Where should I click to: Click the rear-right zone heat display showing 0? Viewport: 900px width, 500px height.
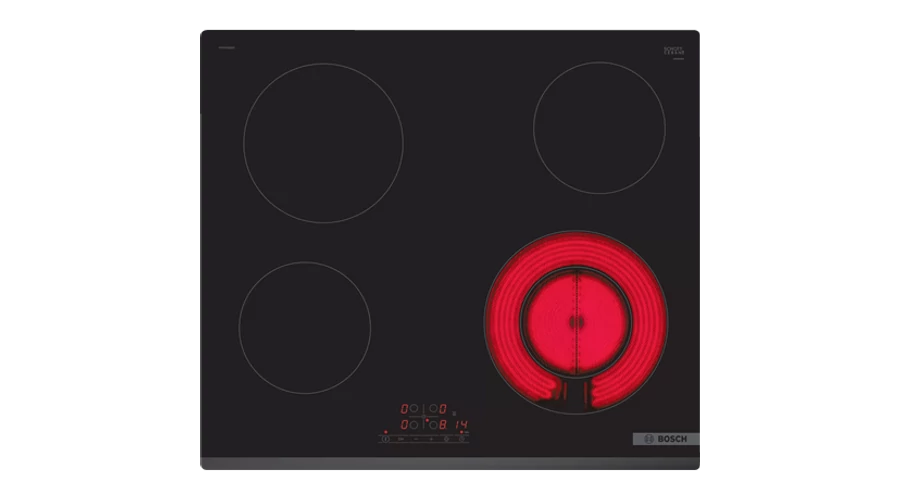click(443, 409)
